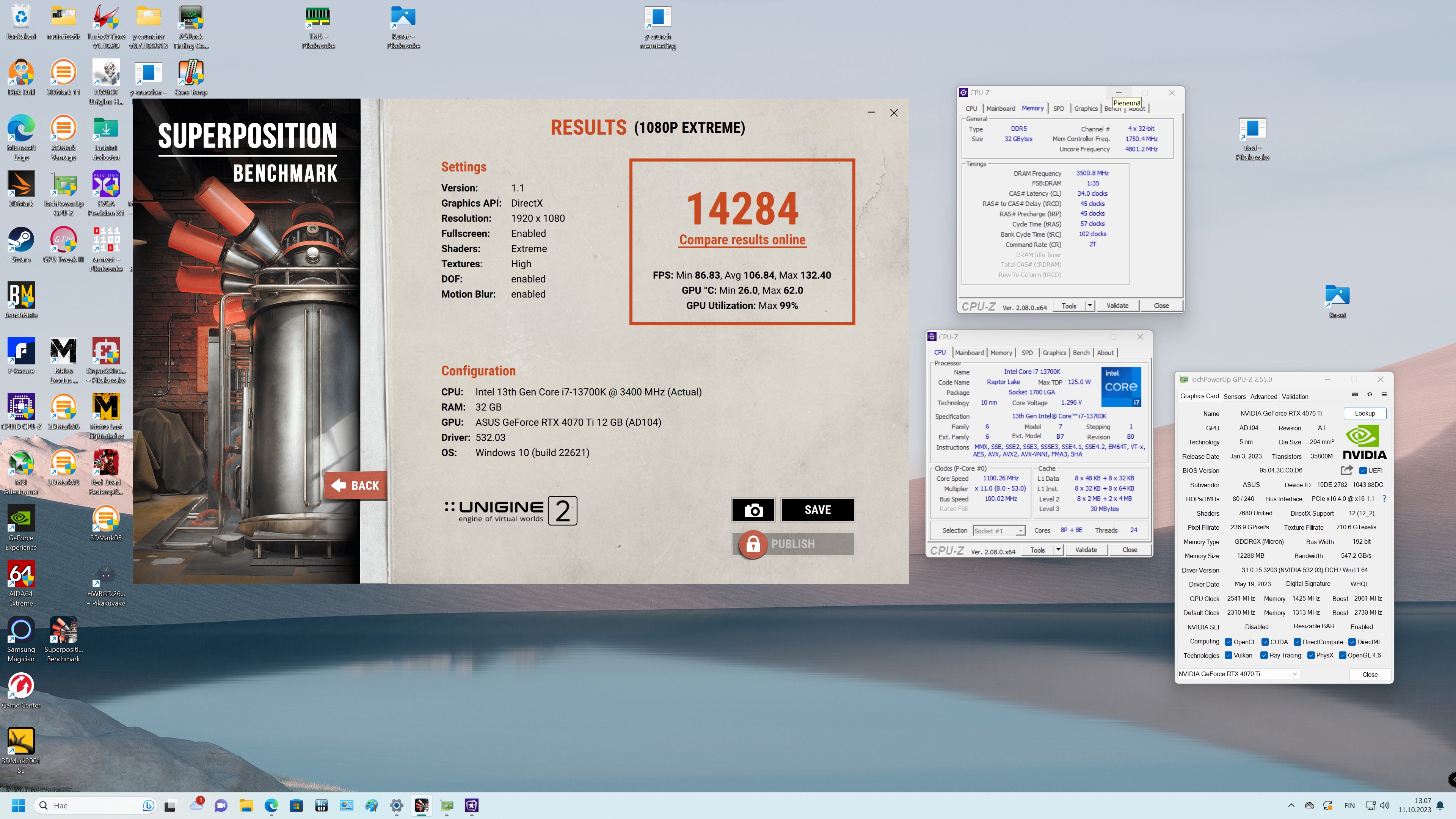Viewport: 1456px width, 819px height.
Task: Switch to SPD tab in upper CPU-Z window
Action: coord(1059,108)
